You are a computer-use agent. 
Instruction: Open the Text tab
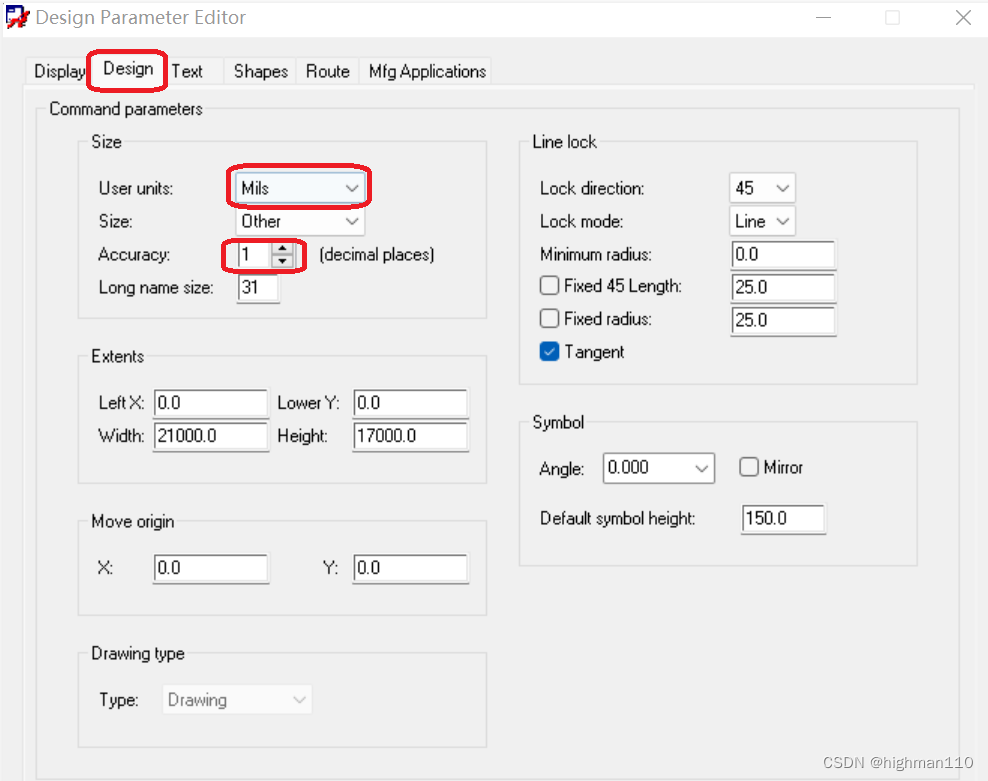(x=188, y=71)
